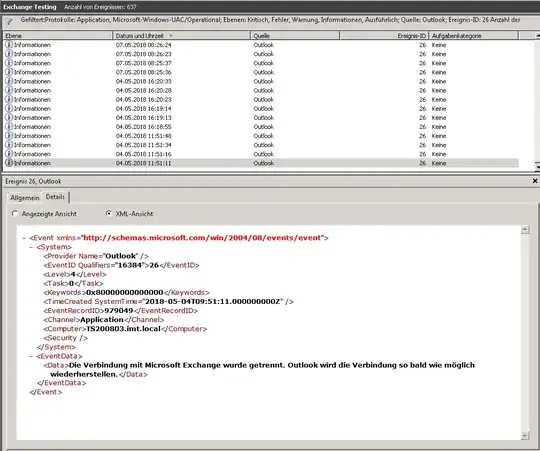
Task: Click info icon of 04.05.2018 16:20:28 row
Action: click(9, 90)
